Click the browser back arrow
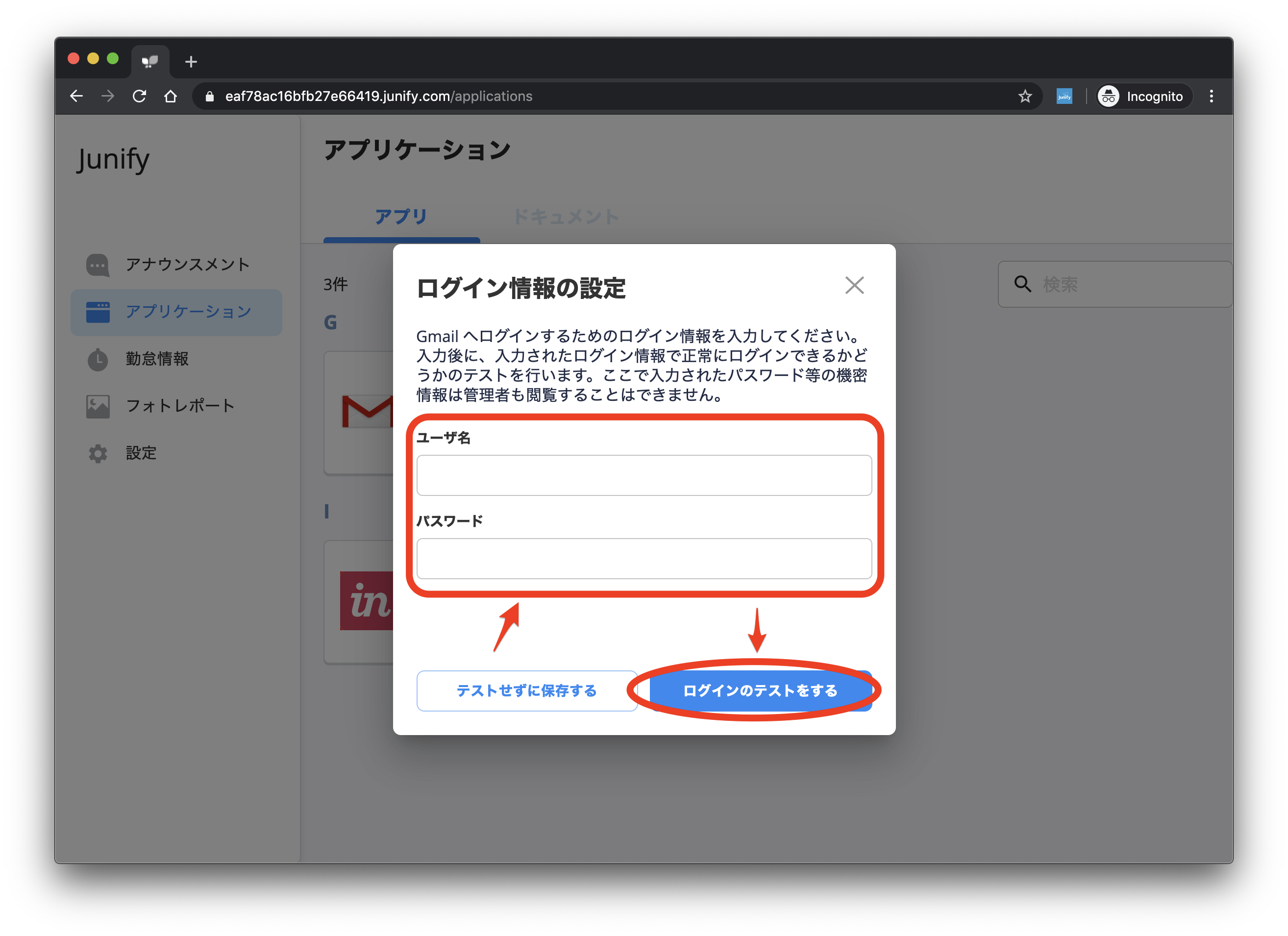 click(76, 96)
